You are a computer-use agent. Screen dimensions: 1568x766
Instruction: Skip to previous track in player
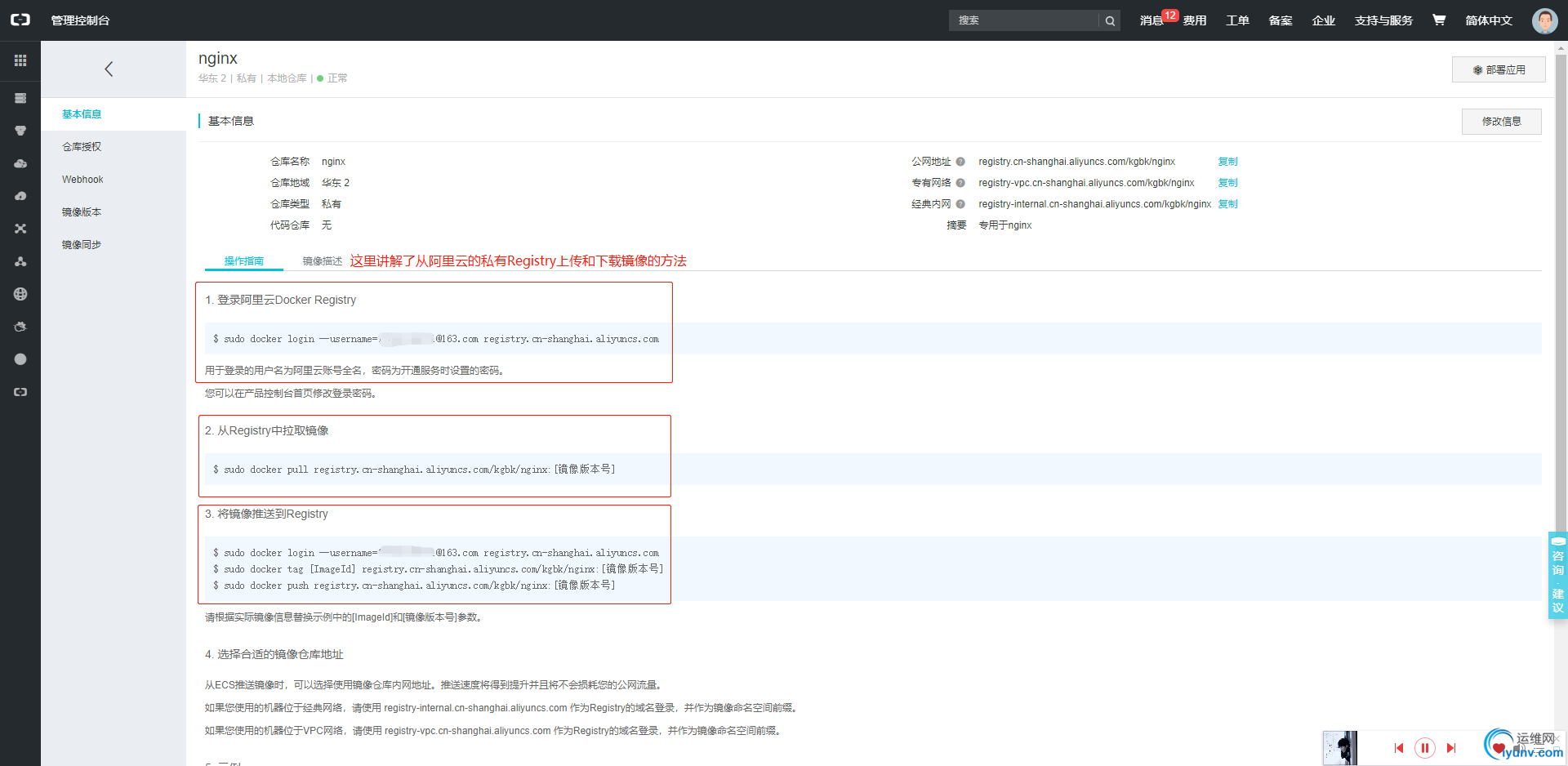pyautogui.click(x=1399, y=748)
